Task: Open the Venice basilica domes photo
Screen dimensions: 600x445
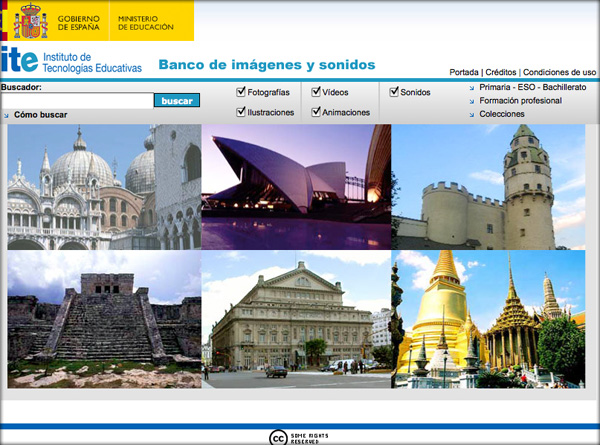Action: (104, 187)
